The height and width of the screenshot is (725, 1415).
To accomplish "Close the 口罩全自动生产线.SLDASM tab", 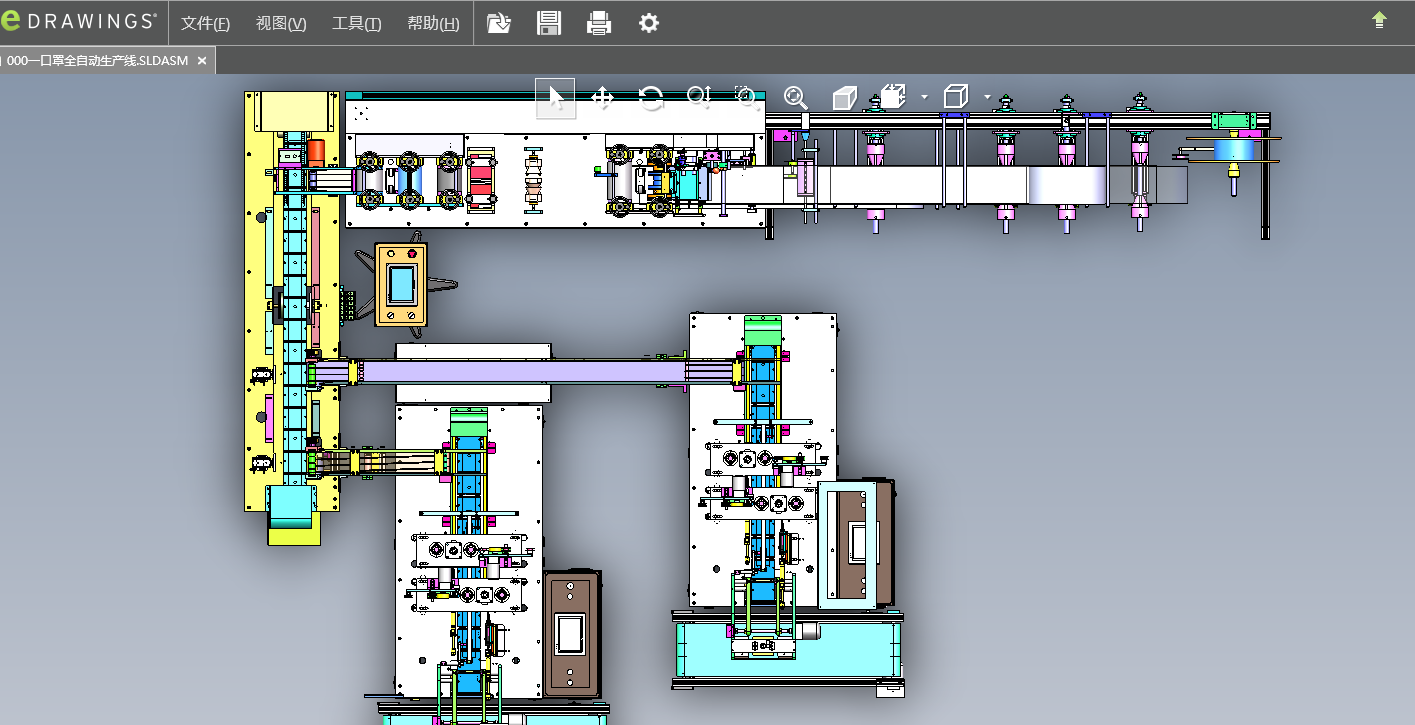I will 201,61.
